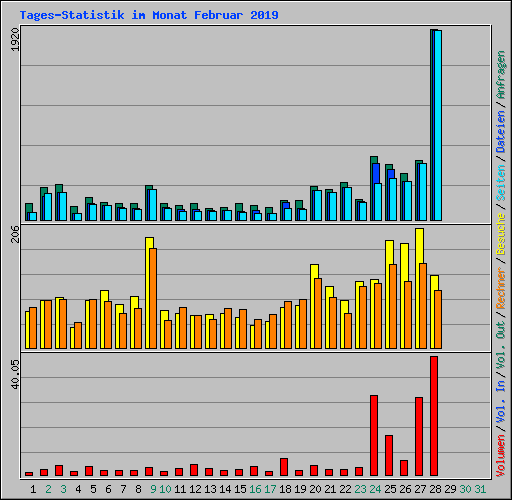The image size is (512, 500).
Task: Click green weekend day number 16
Action: coord(255,489)
